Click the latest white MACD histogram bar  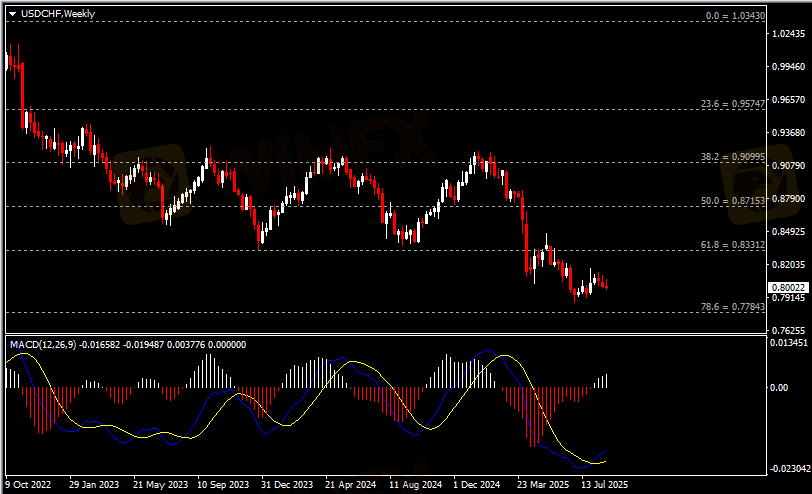(606, 381)
